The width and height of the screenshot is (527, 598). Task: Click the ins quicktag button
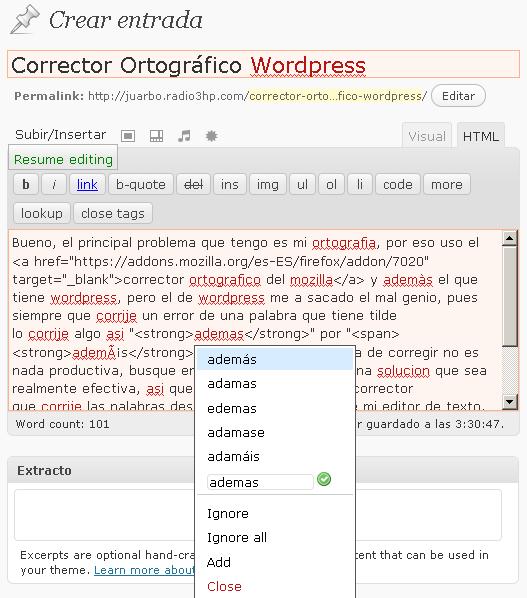coord(230,185)
